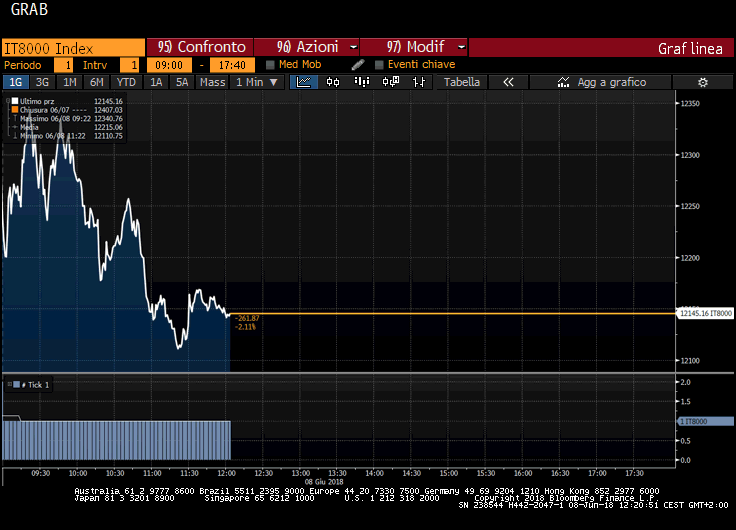Click the 12145.16 IT8000 price label

coord(705,313)
